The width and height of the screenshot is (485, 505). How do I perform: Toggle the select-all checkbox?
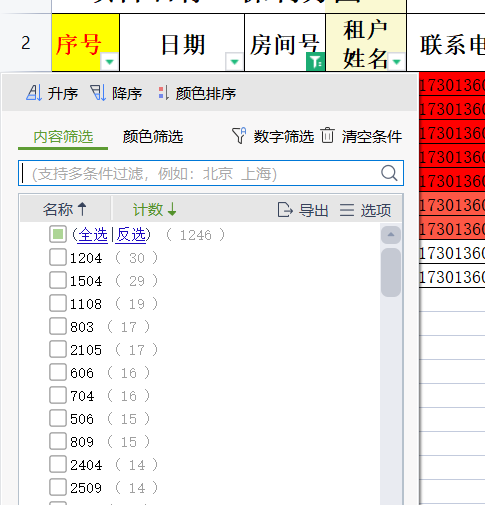(x=58, y=234)
